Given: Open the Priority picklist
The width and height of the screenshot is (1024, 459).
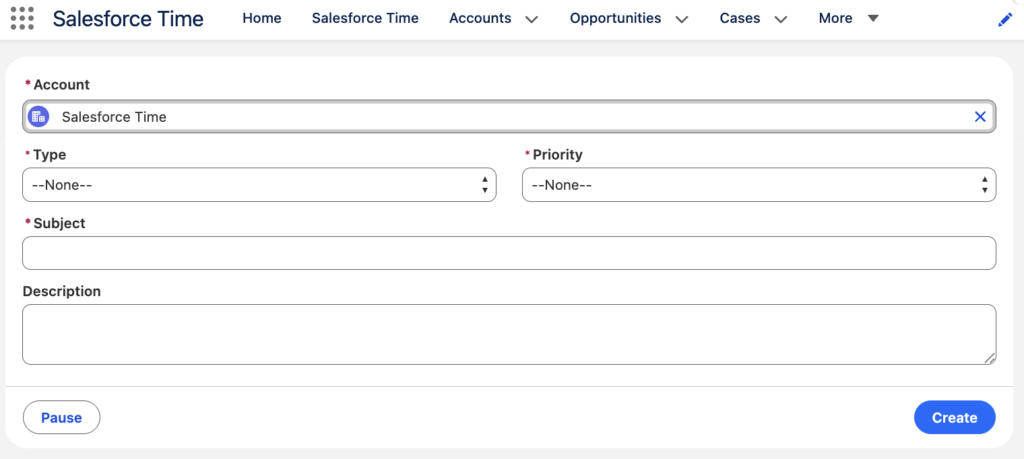Looking at the screenshot, I should [x=758, y=185].
